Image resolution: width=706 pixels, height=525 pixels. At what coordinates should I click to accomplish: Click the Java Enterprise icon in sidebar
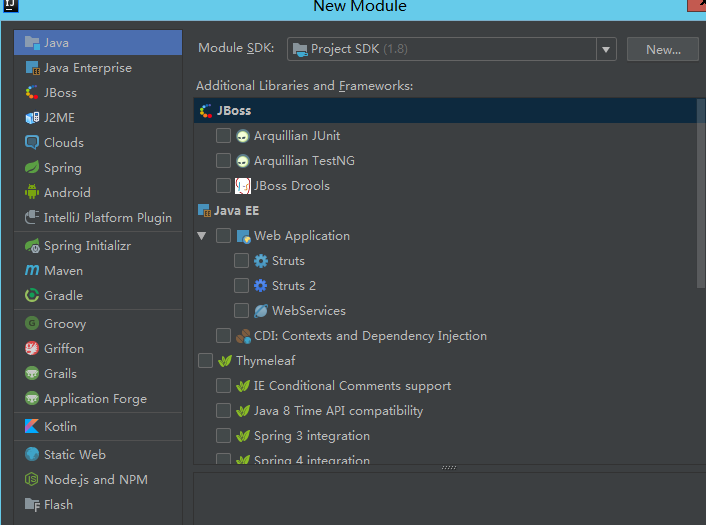click(32, 68)
